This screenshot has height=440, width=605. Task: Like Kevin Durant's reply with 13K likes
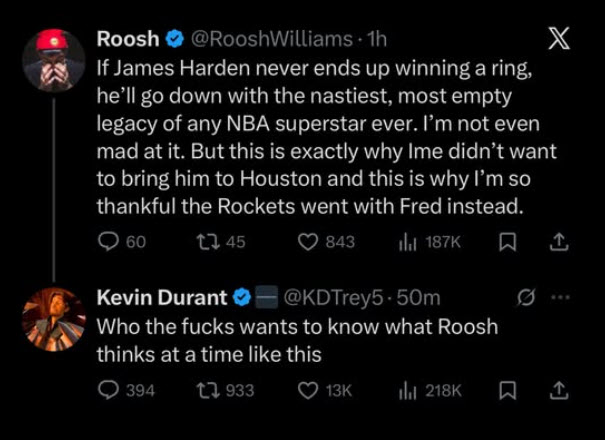[x=311, y=390]
